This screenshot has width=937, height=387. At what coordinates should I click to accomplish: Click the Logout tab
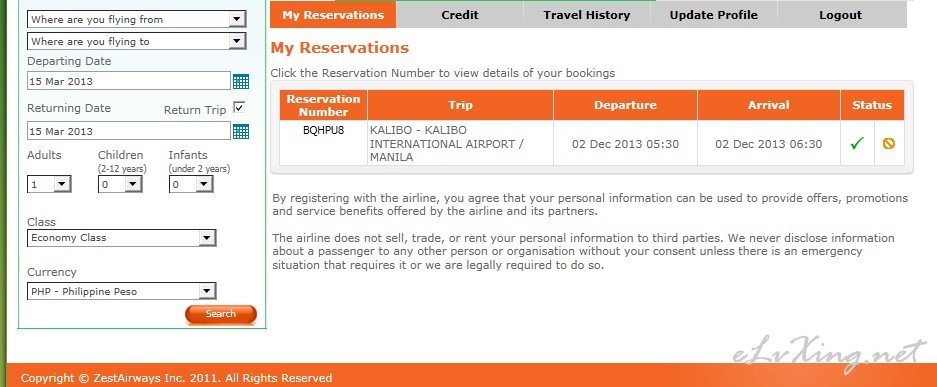[841, 15]
